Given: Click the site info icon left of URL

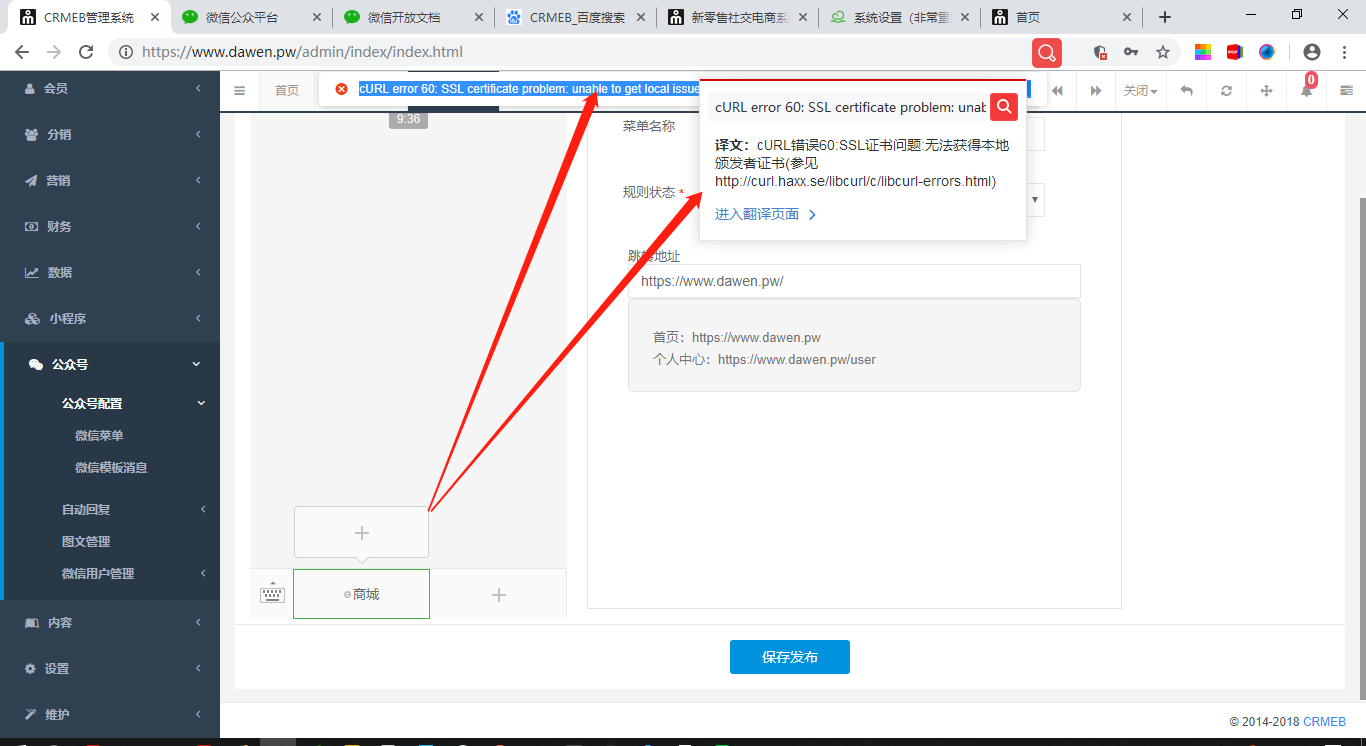Looking at the screenshot, I should pyautogui.click(x=125, y=52).
